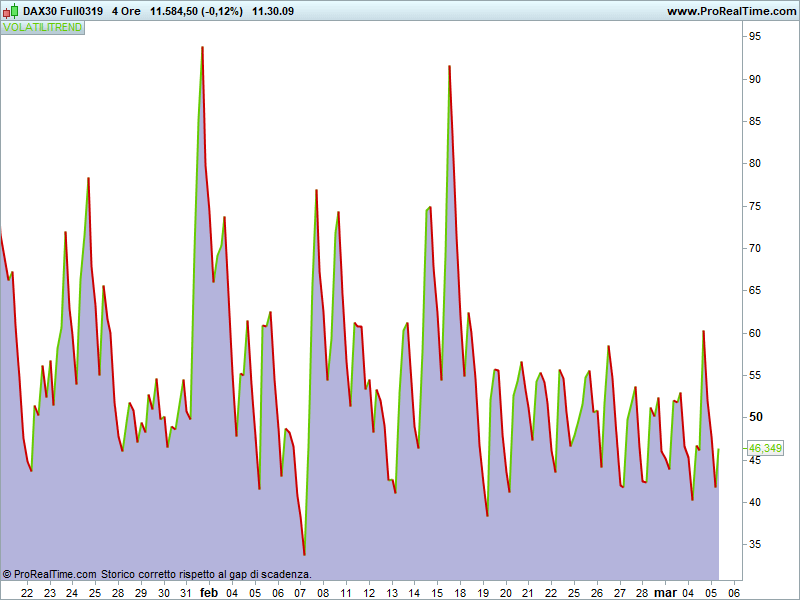Click the ProRealTime.com copyright notice text
Image resolution: width=800 pixels, height=600 pixels.
pyautogui.click(x=157, y=574)
